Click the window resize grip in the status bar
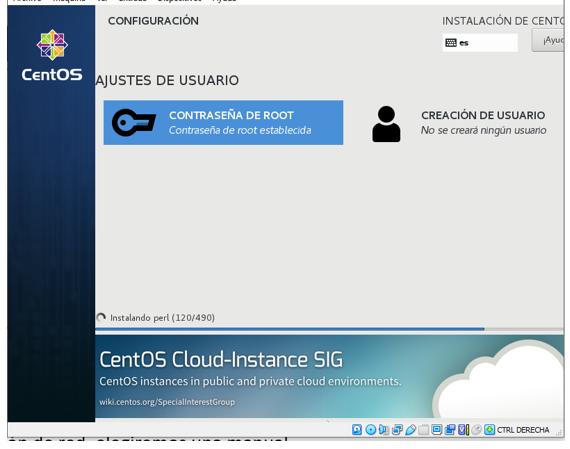 (x=560, y=432)
